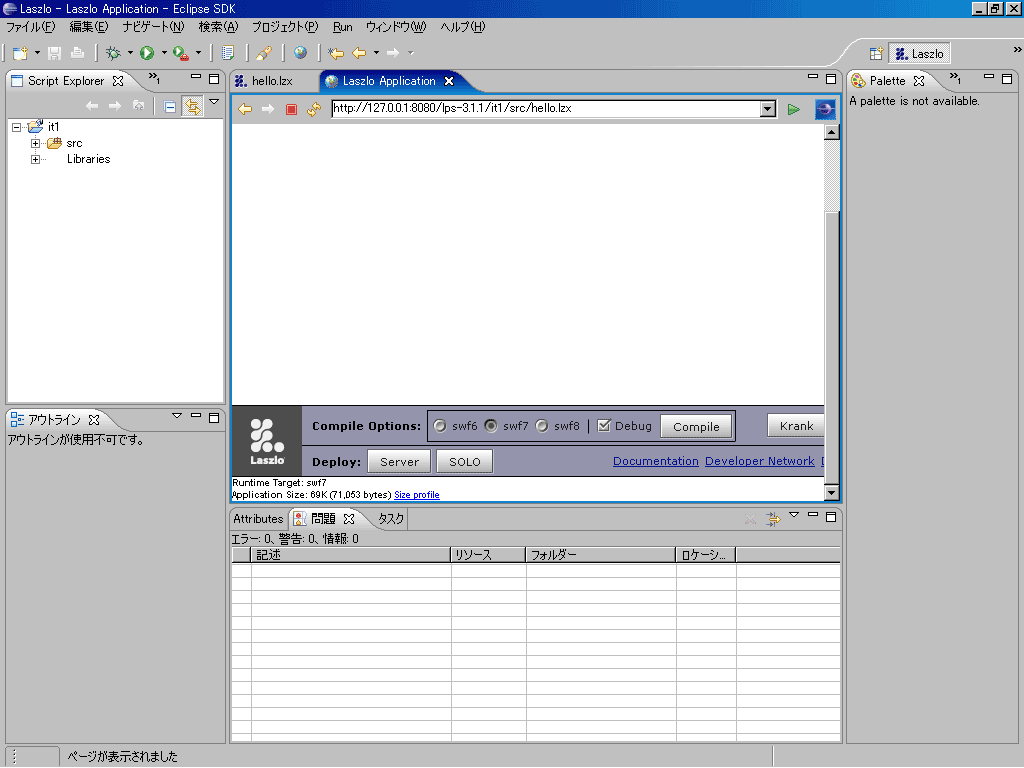1024x768 pixels.
Task: Click browser vertical scrollbar up arrow
Action: click(x=831, y=133)
